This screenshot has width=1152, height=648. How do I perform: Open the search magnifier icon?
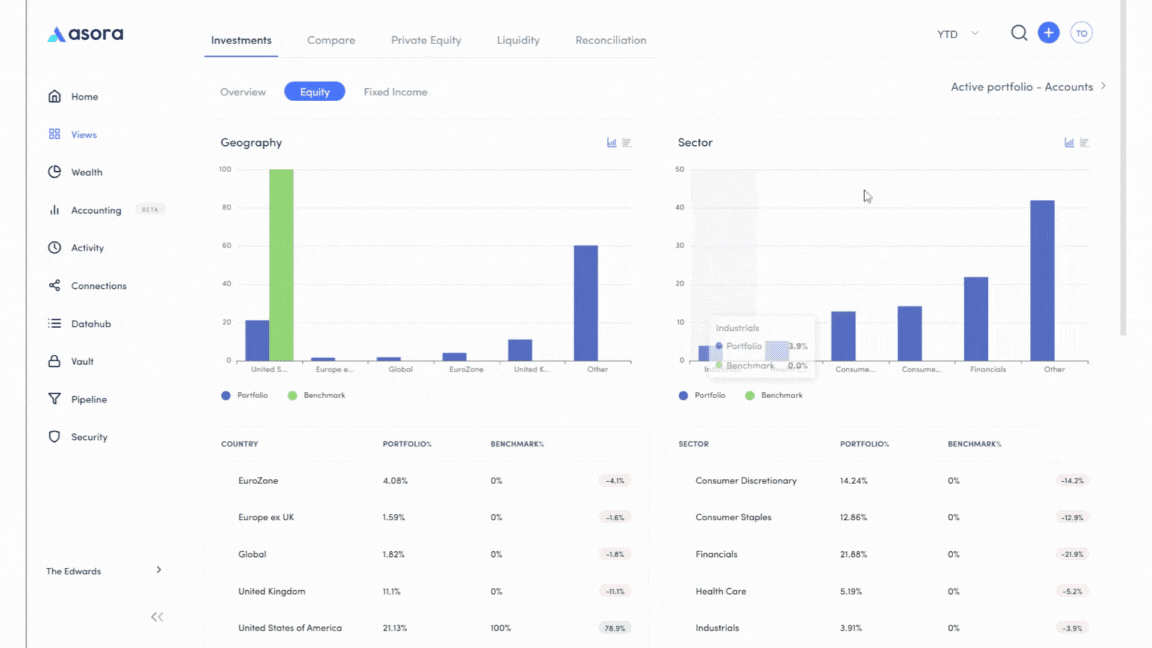[x=1018, y=33]
